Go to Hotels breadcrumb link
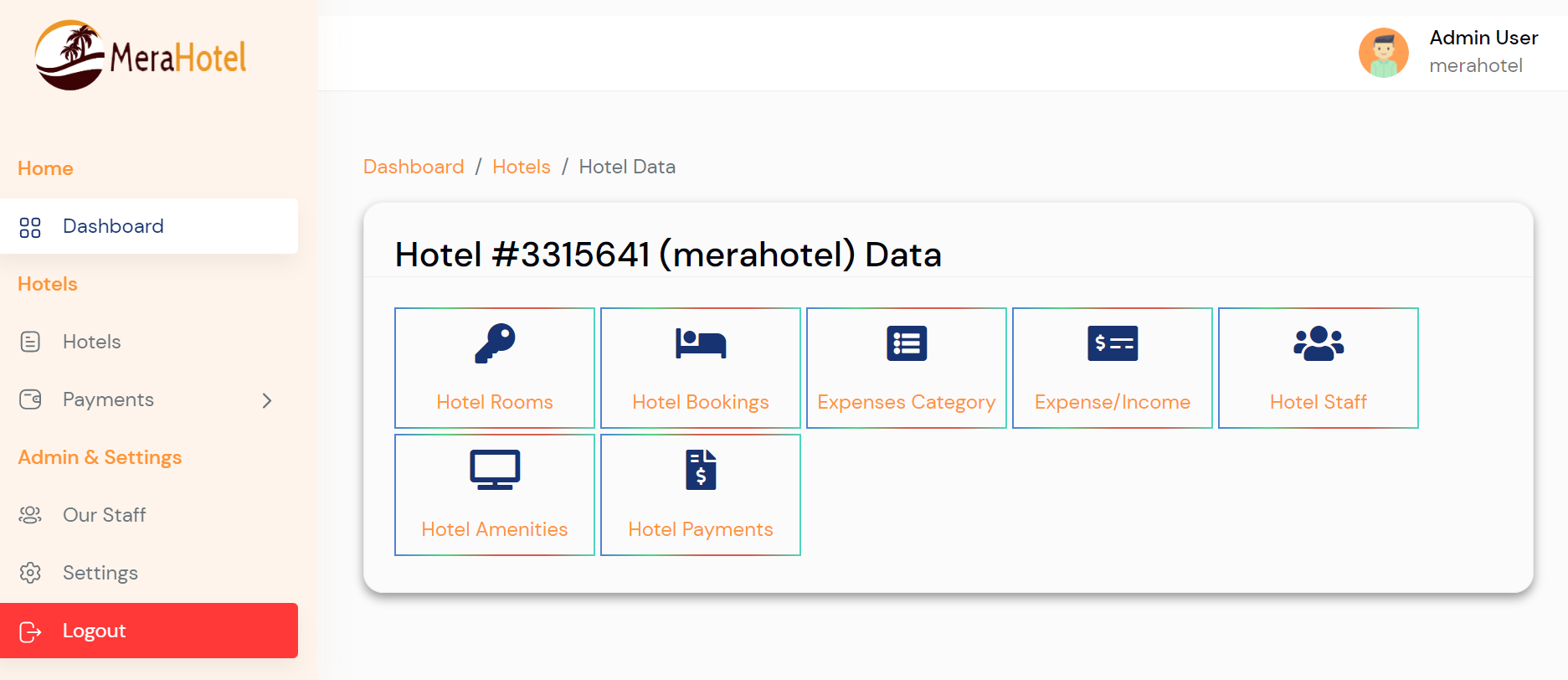Image resolution: width=1568 pixels, height=680 pixels. (x=522, y=167)
